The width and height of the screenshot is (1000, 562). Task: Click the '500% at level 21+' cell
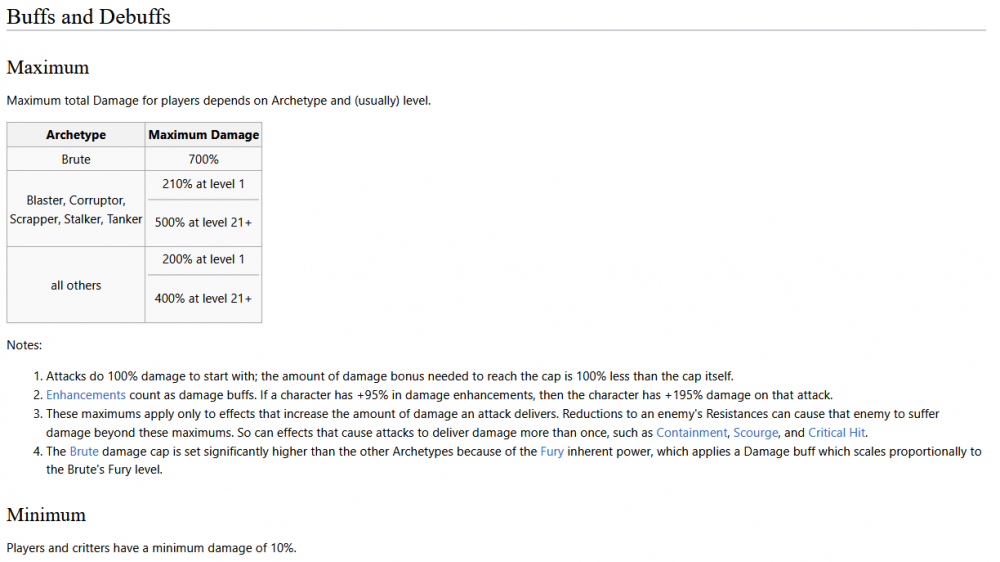203,222
